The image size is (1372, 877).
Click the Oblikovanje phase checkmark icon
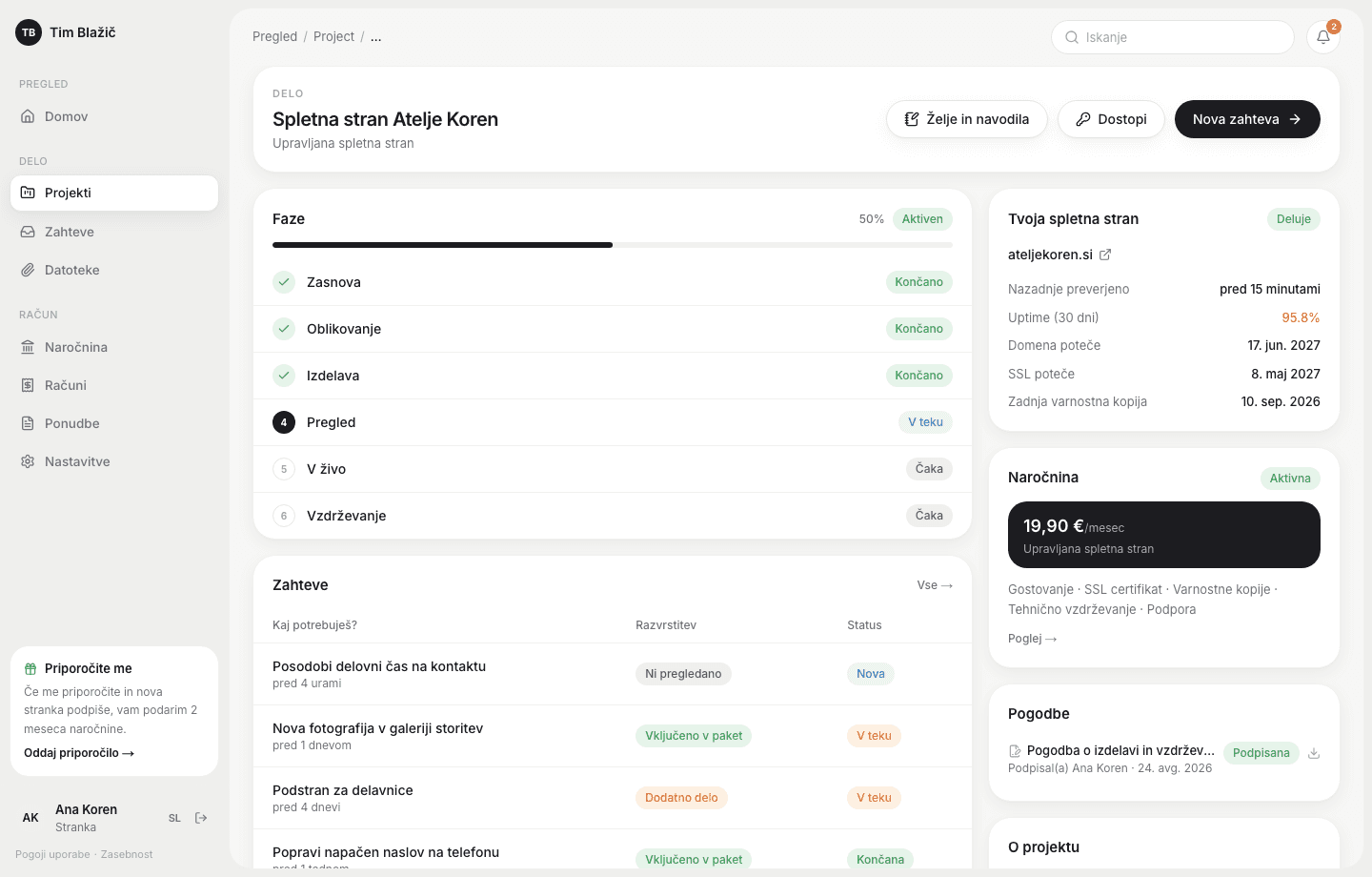click(284, 329)
